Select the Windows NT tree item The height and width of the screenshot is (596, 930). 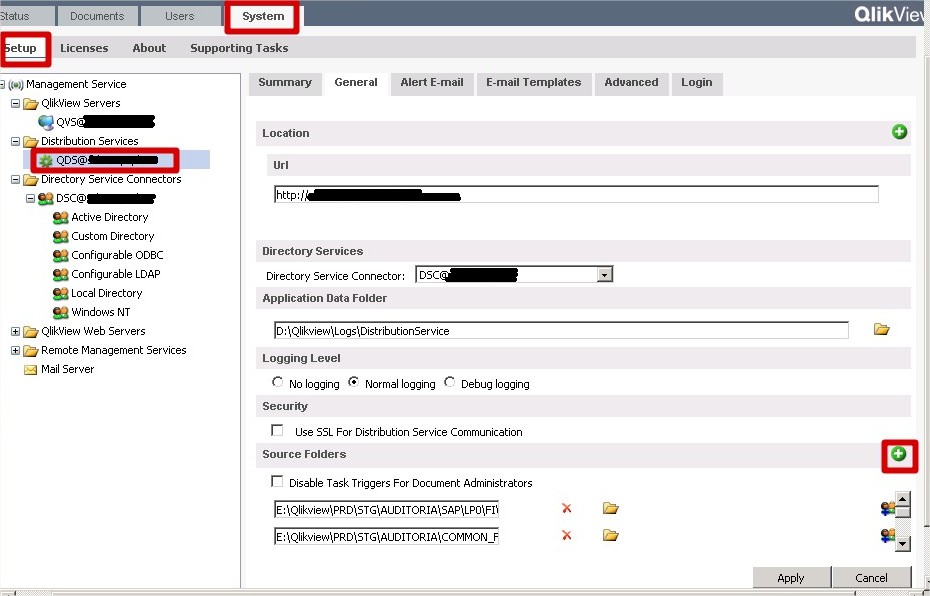(x=101, y=312)
